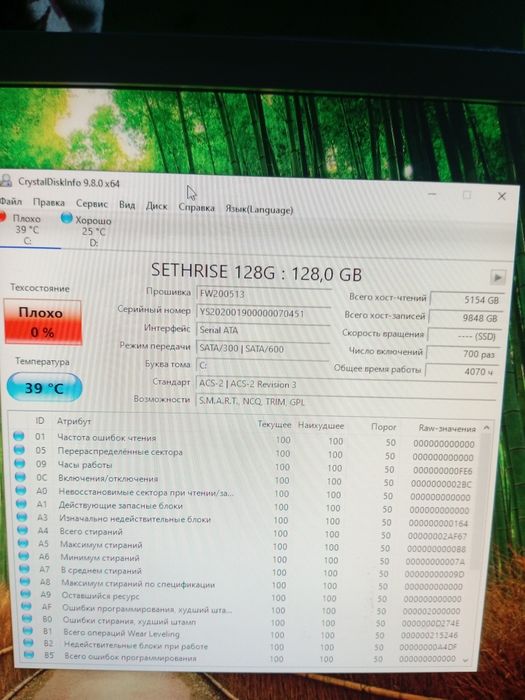Click the power-on count value 700 раз
Viewport: 525px width, 700px height.
click(x=462, y=354)
